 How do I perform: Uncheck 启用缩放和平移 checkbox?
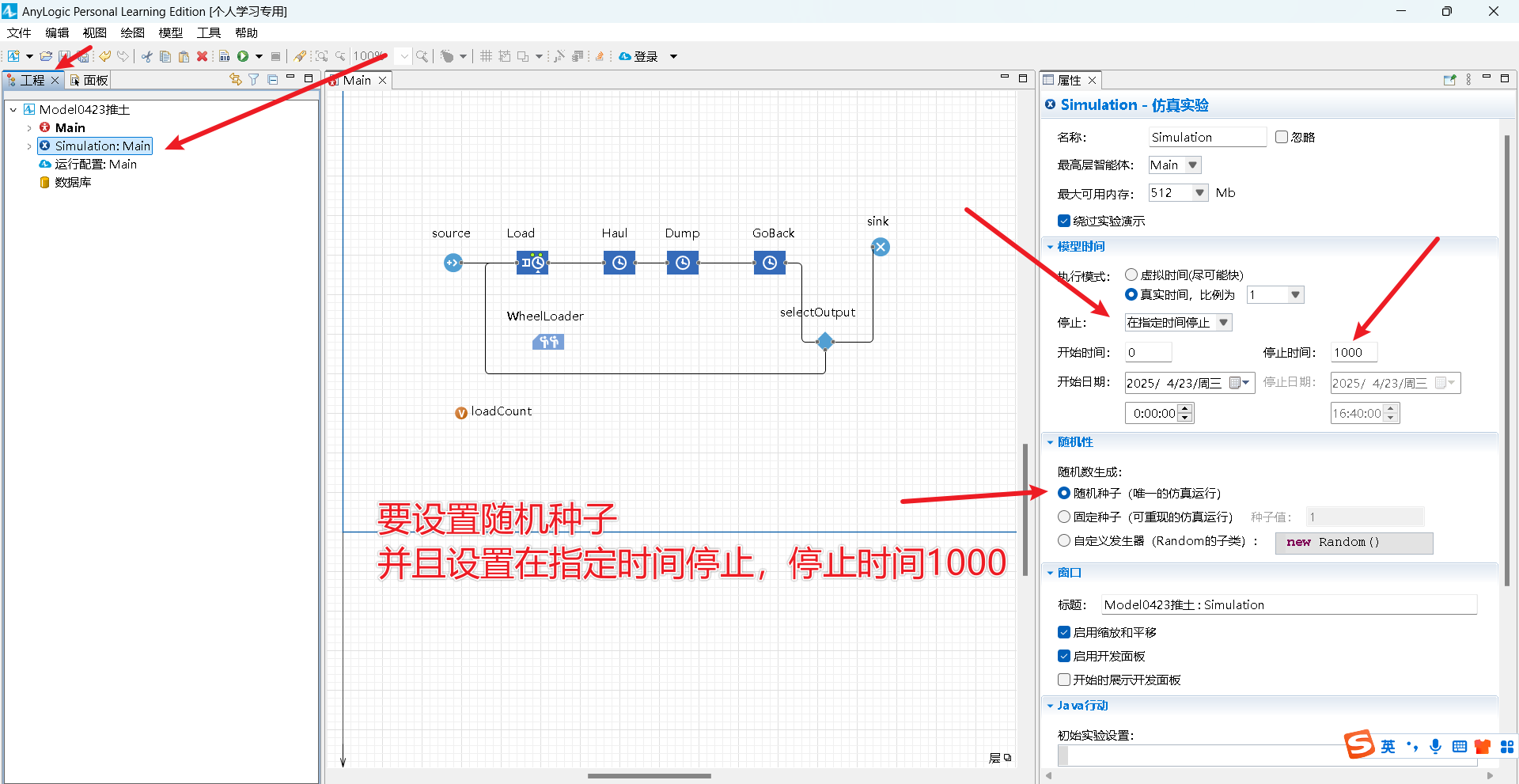click(x=1064, y=632)
